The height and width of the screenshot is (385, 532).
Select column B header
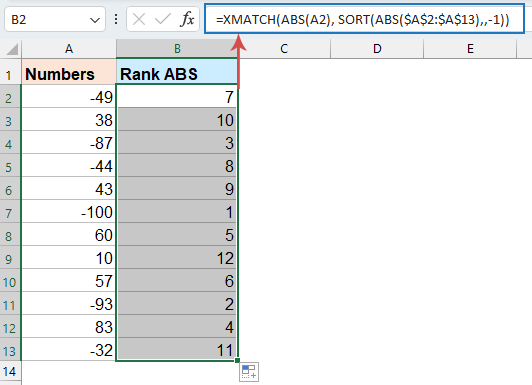177,49
